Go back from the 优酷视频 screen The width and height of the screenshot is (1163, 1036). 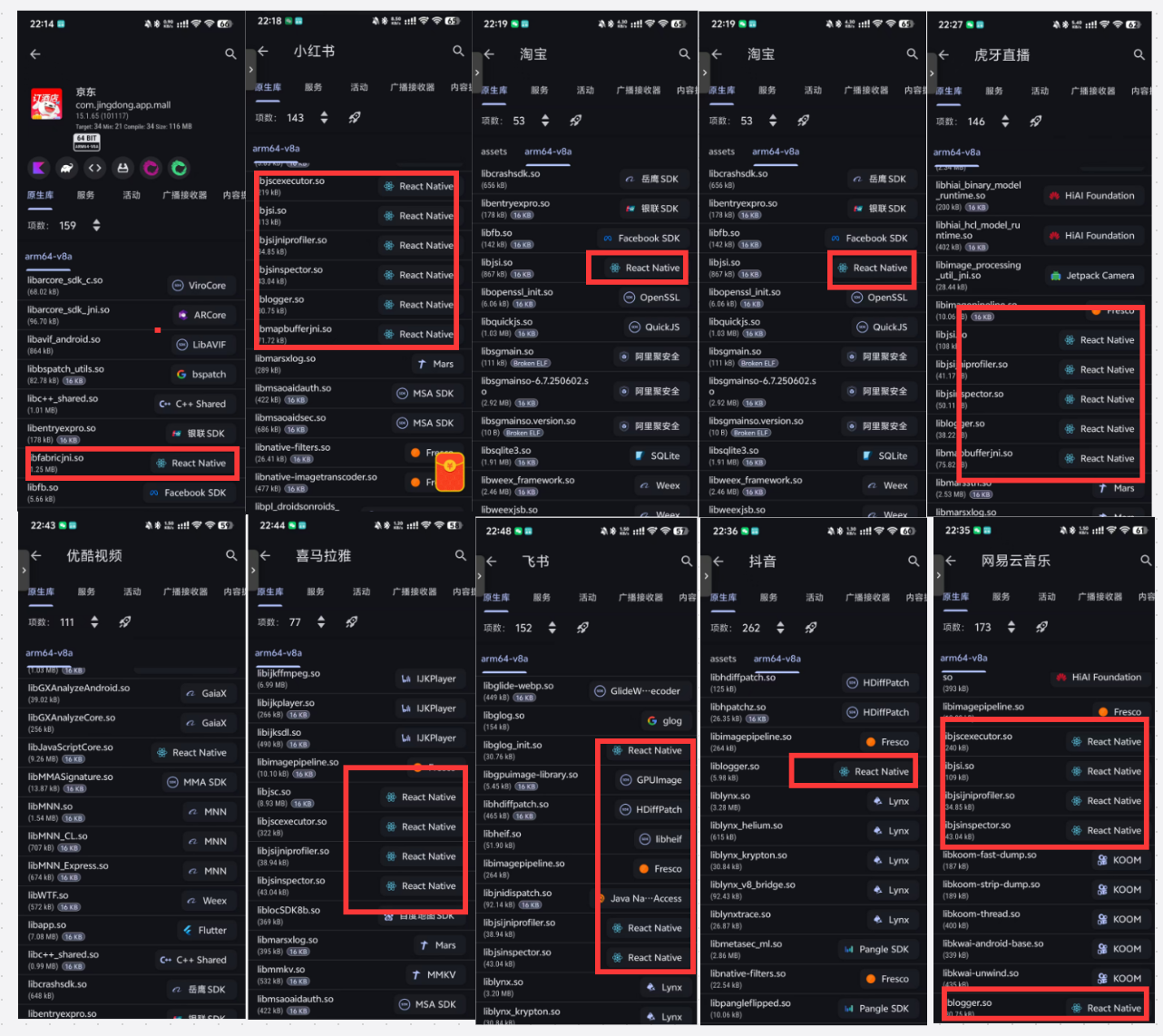36,555
